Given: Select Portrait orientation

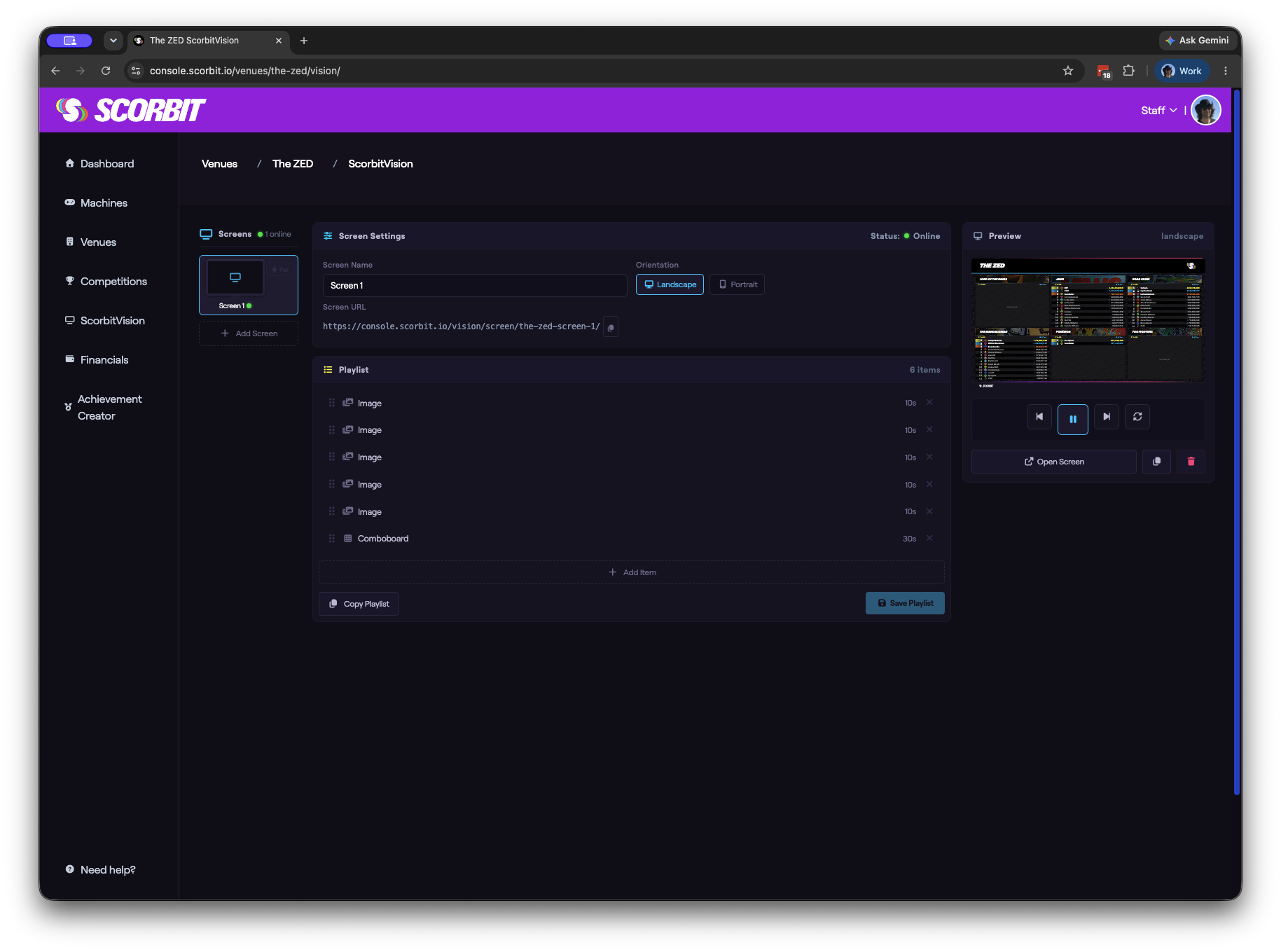Looking at the screenshot, I should pos(738,284).
